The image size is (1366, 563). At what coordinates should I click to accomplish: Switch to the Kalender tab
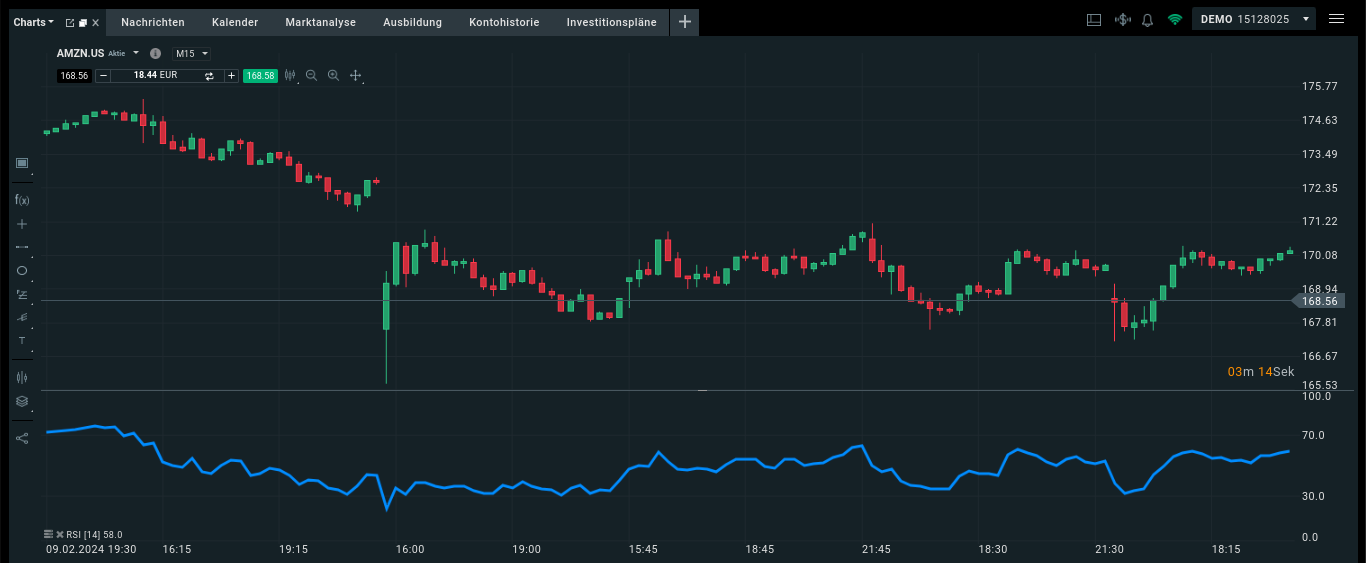coord(235,22)
